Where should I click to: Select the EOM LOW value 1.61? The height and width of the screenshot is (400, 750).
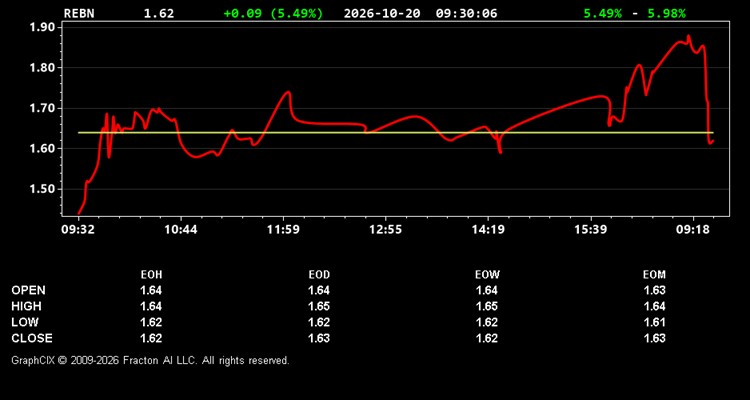point(654,322)
